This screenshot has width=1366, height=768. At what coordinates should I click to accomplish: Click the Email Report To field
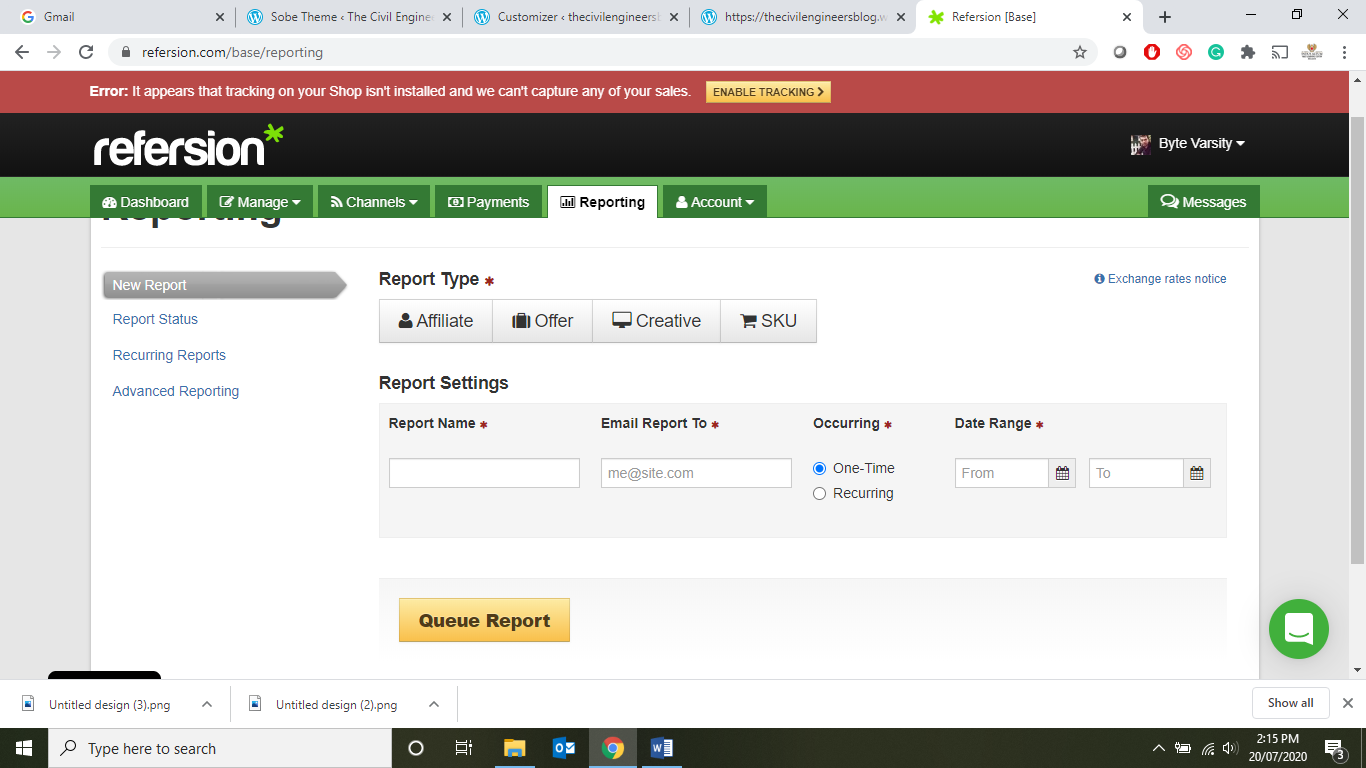click(x=696, y=473)
